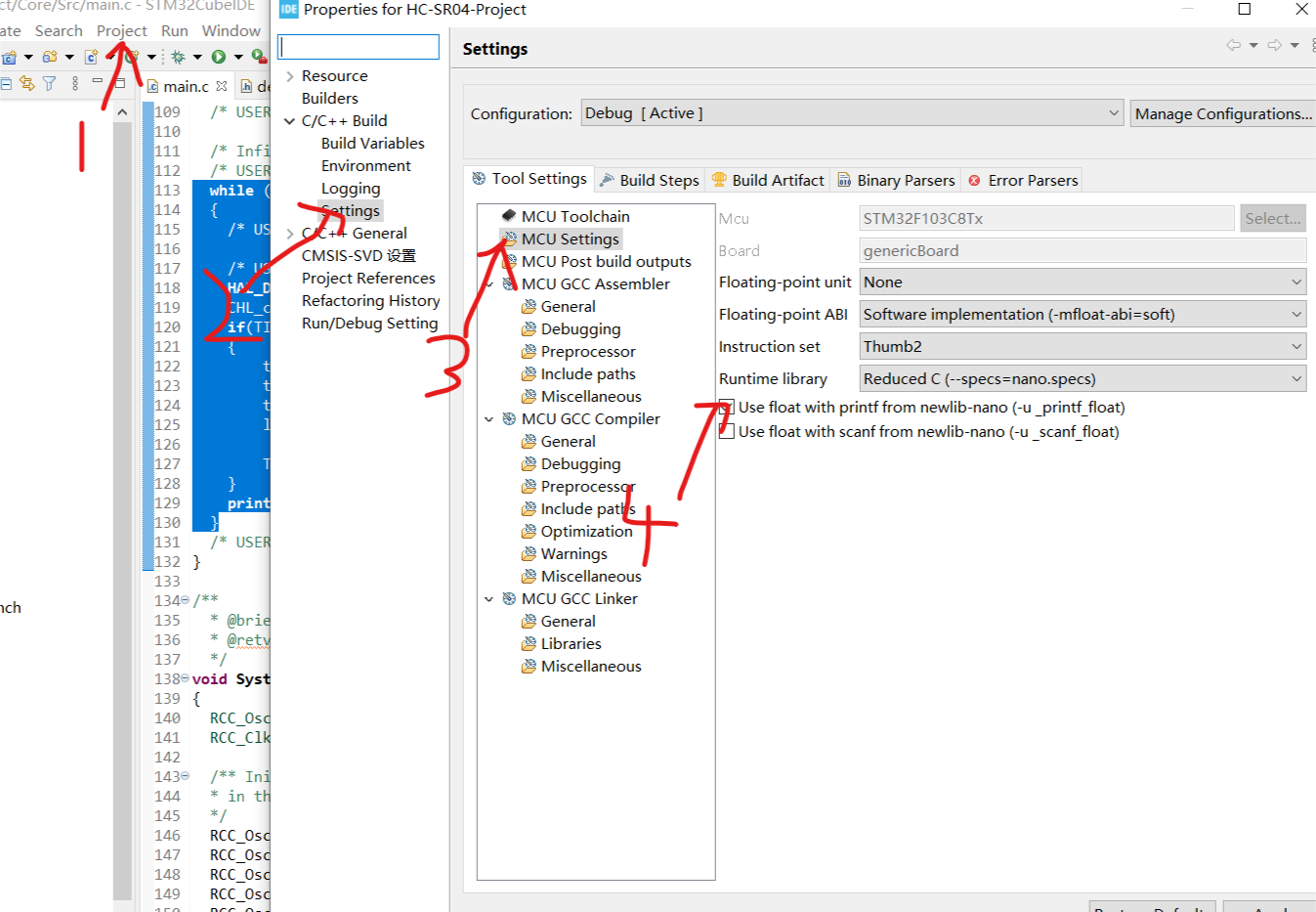Click the green bug Debug icon

point(179,57)
